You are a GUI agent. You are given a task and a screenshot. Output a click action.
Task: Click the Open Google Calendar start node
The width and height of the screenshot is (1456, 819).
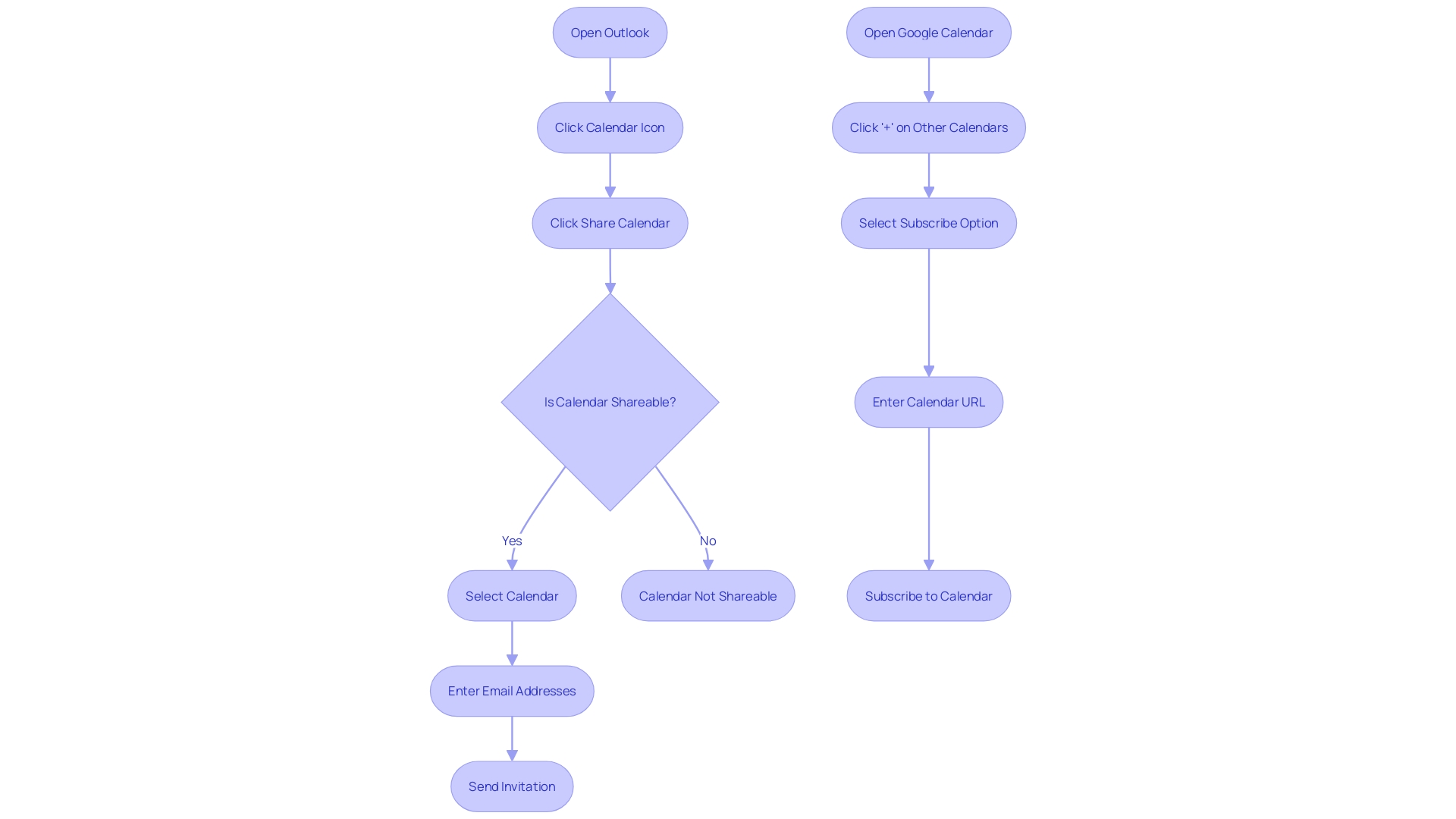[929, 32]
